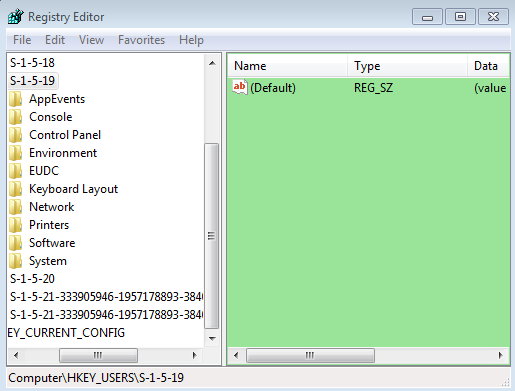This screenshot has width=515, height=391.
Task: Select the AppEvents key label
Action: click(57, 99)
